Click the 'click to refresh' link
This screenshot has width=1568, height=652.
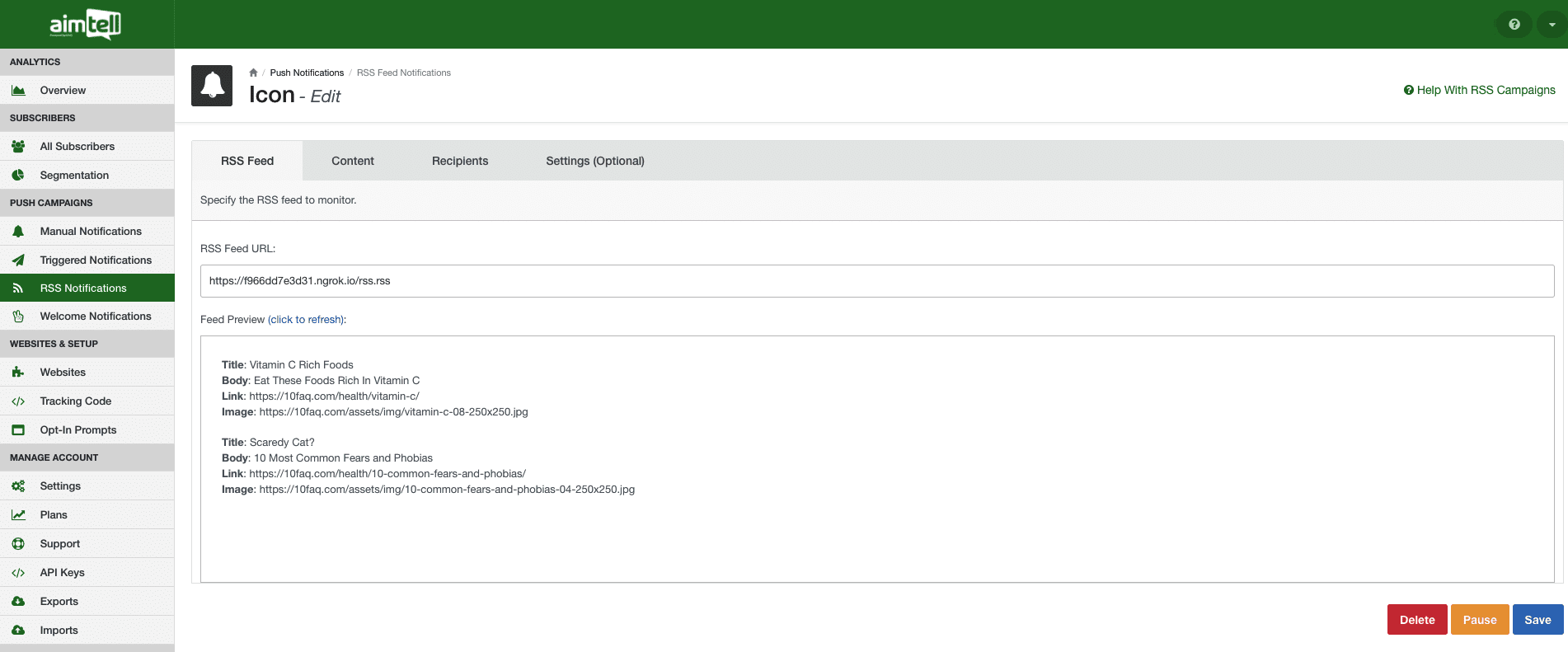[x=305, y=320]
